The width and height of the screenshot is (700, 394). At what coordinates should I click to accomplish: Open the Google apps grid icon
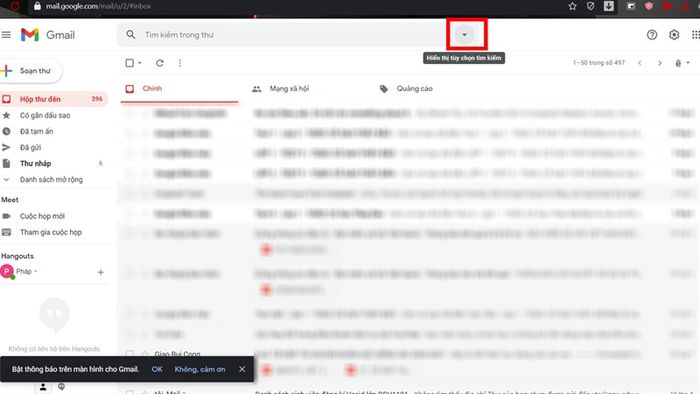(x=696, y=35)
